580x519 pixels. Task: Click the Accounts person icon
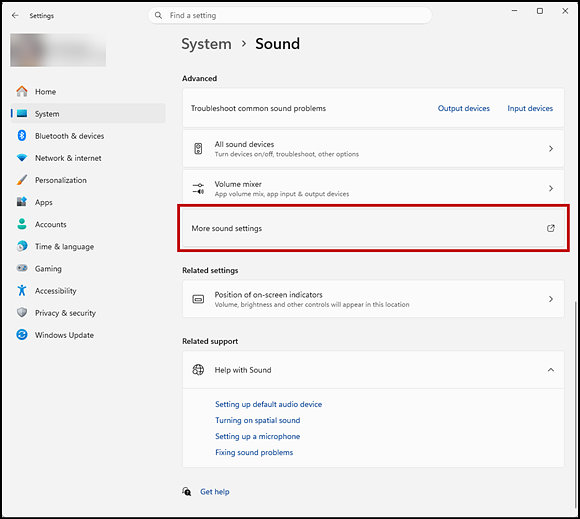pos(22,224)
